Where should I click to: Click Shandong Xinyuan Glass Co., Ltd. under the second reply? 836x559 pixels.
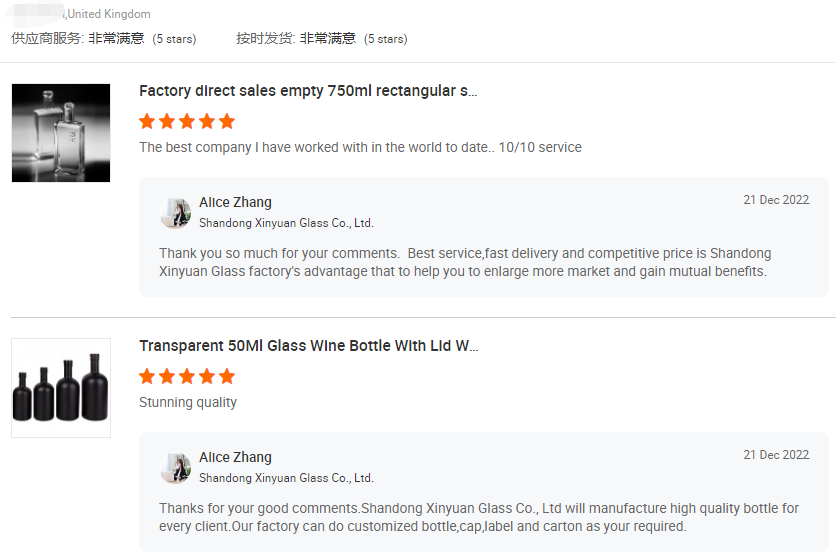pyautogui.click(x=286, y=478)
